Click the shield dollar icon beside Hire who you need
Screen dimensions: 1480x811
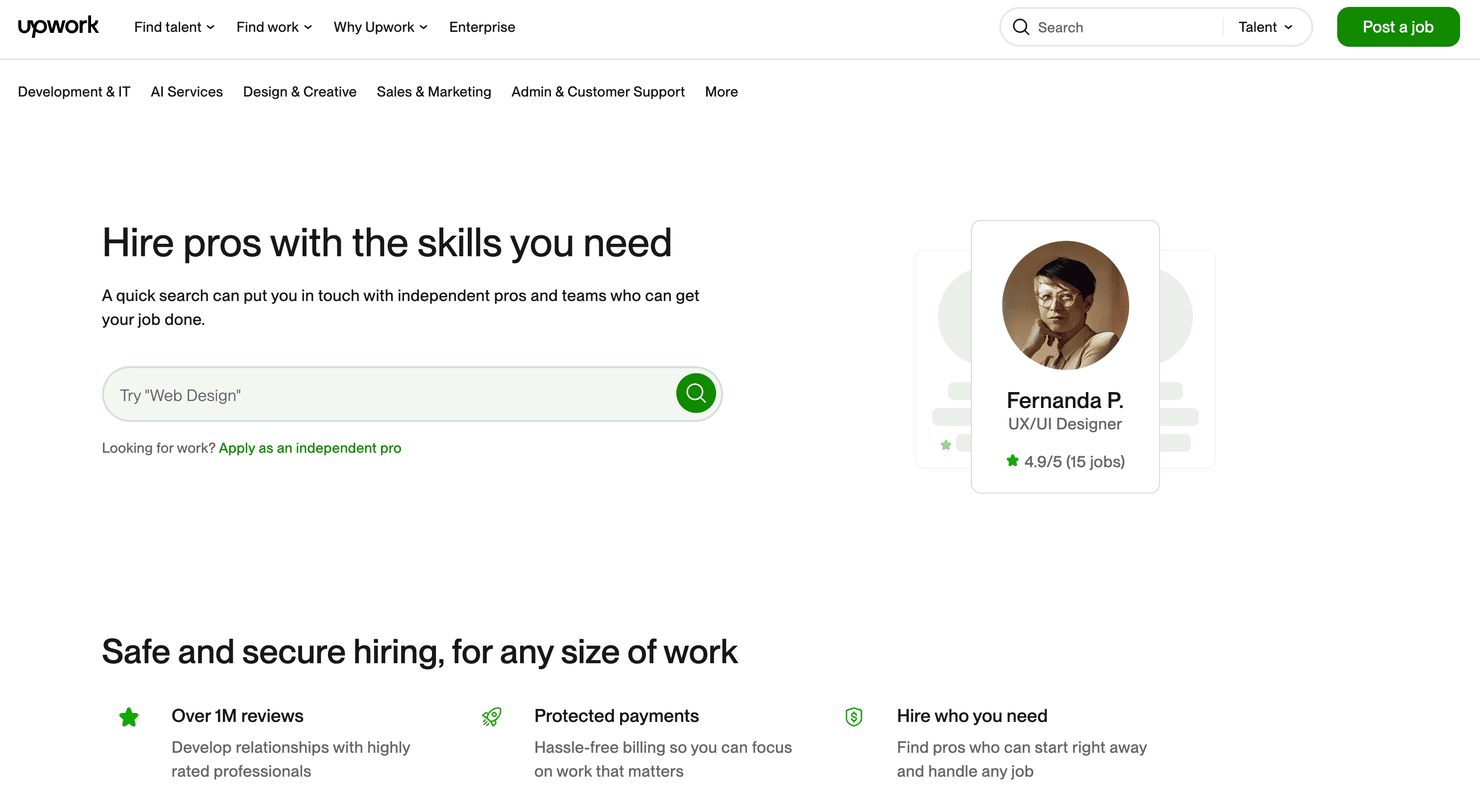[x=854, y=717]
